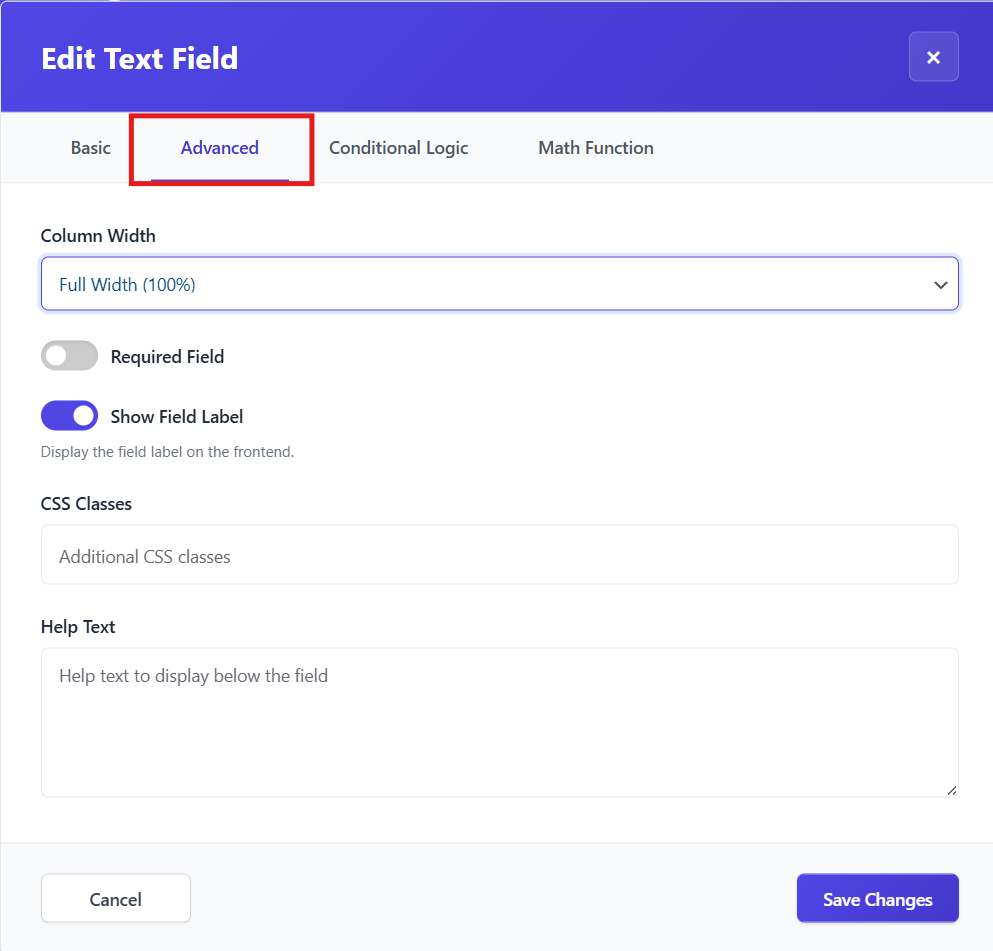Click the Save Changes button
Screen dimensions: 993x951
(x=877, y=899)
